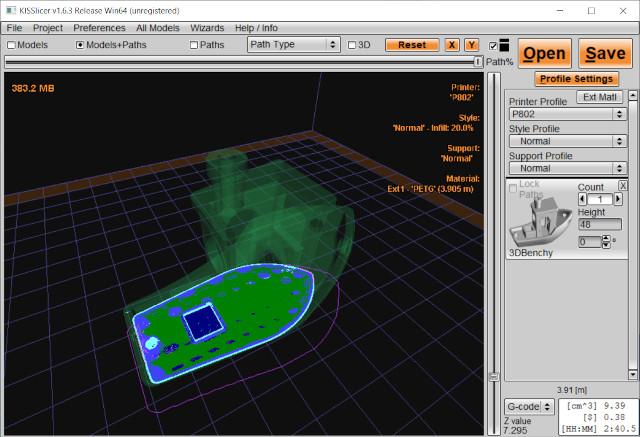The width and height of the screenshot is (640, 437).
Task: Open the Path Type dropdown
Action: [292, 45]
